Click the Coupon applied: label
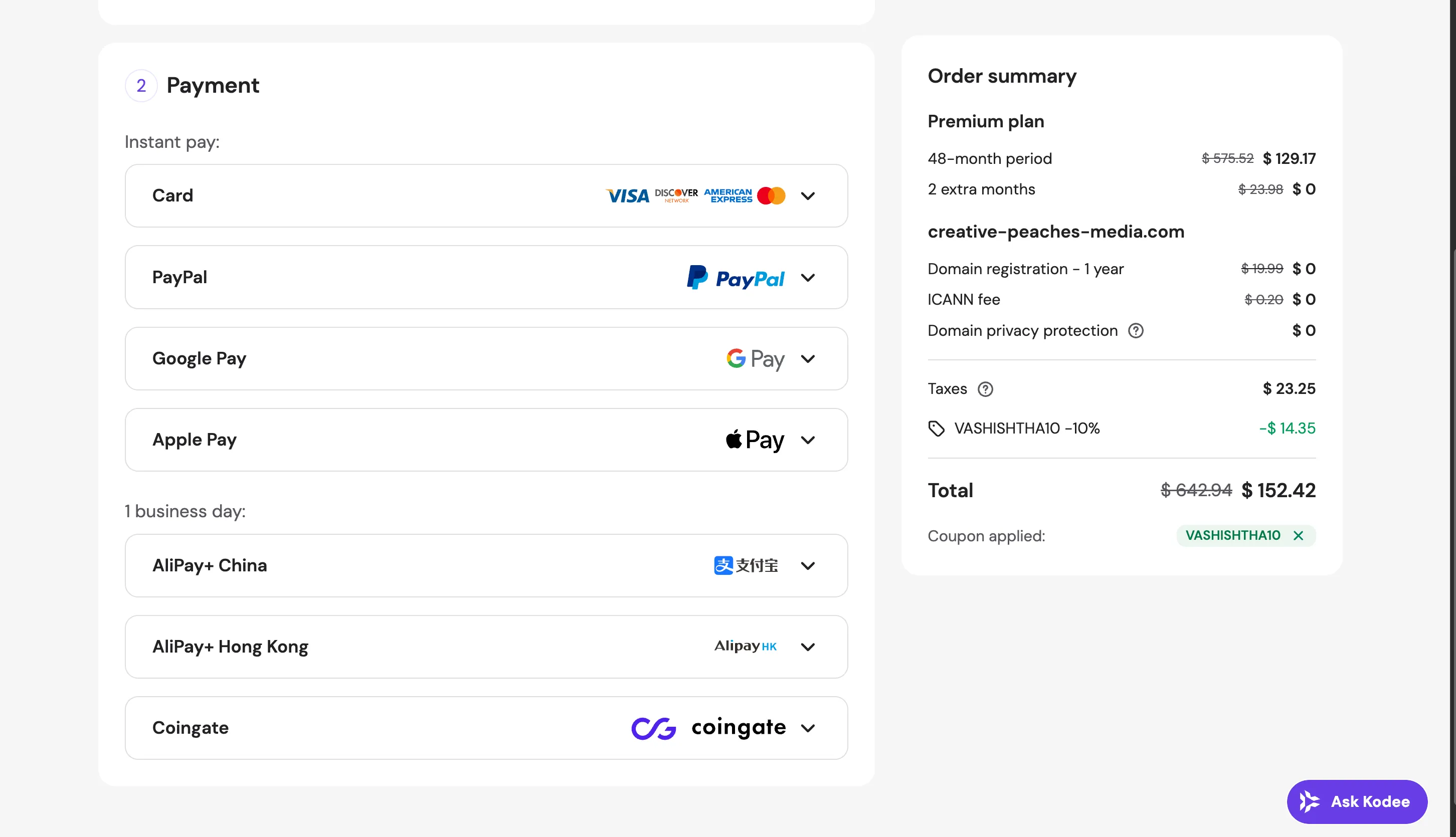The image size is (1456, 837). click(986, 536)
